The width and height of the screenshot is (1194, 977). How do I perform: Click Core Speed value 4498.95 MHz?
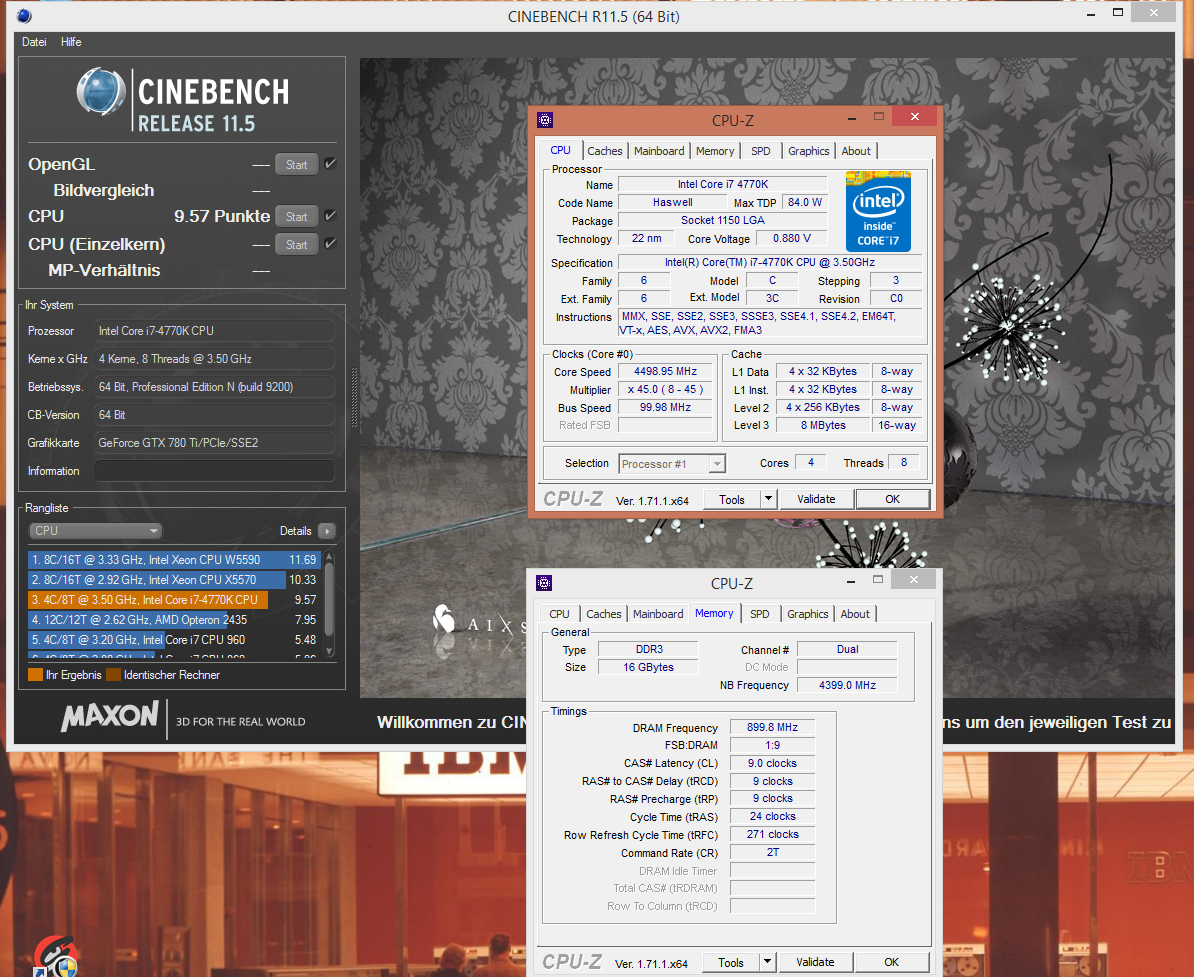666,372
